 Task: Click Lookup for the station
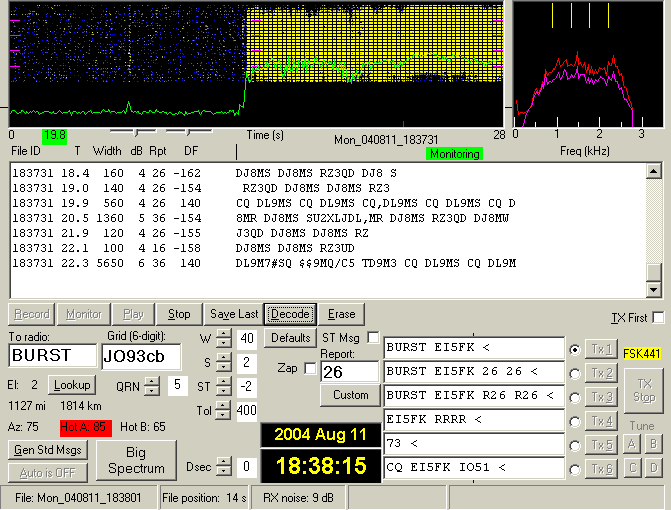[71, 385]
